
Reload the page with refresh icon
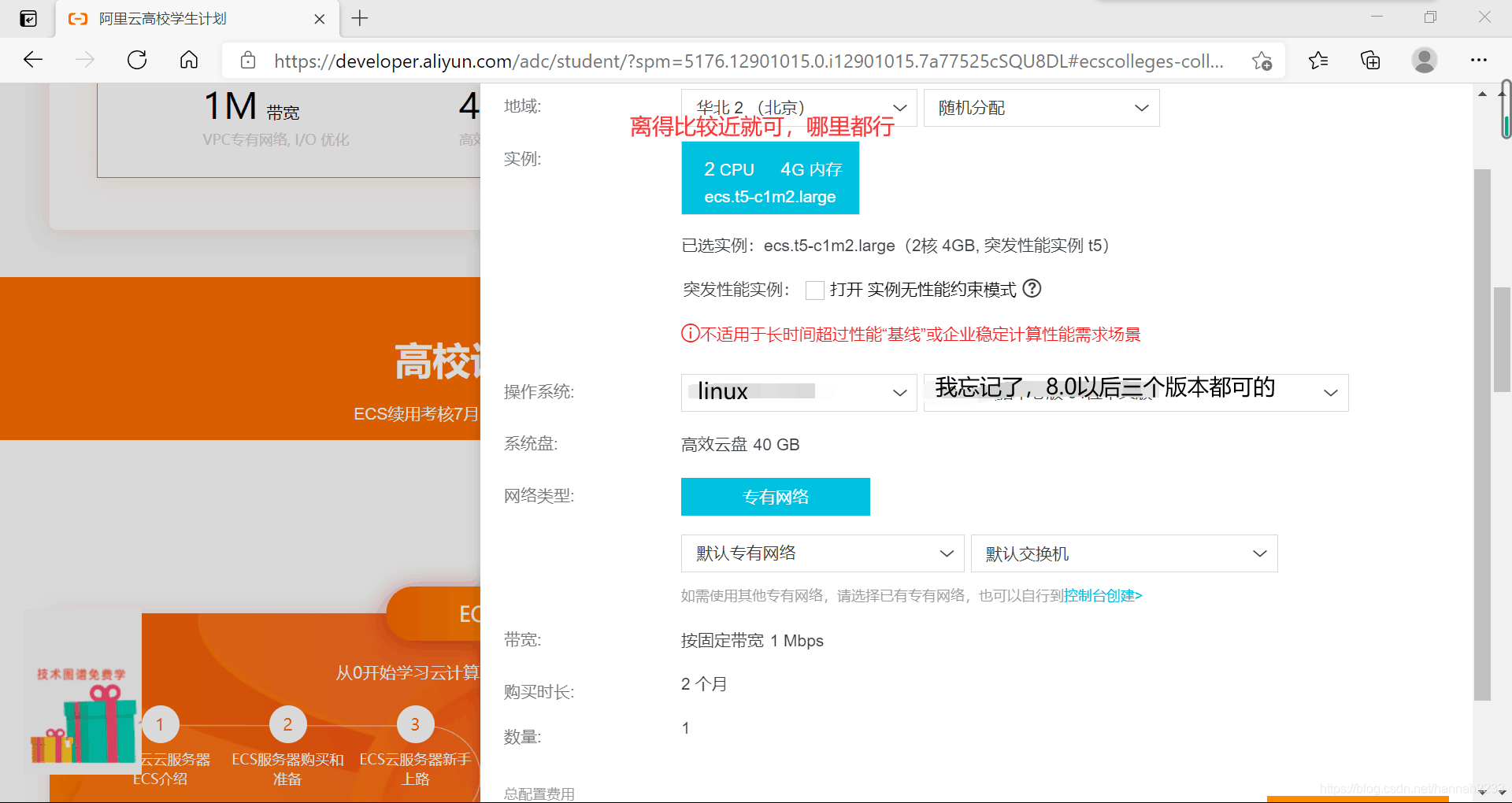137,60
